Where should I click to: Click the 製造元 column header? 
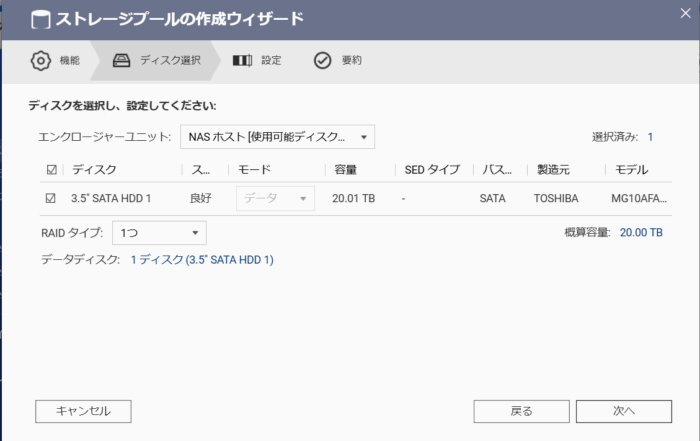[553, 170]
